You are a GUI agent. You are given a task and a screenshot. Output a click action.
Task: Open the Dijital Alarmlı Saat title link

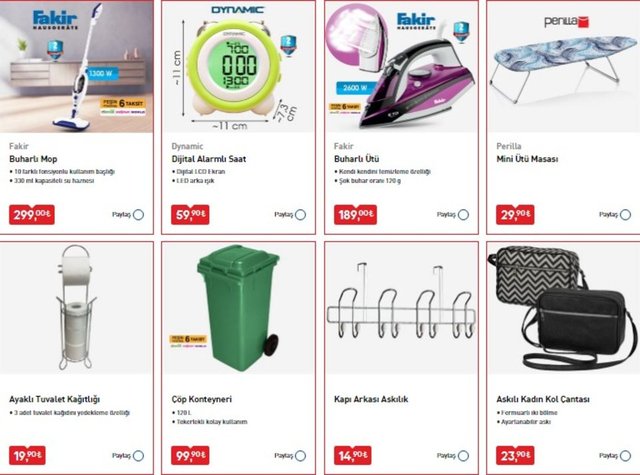[209, 159]
